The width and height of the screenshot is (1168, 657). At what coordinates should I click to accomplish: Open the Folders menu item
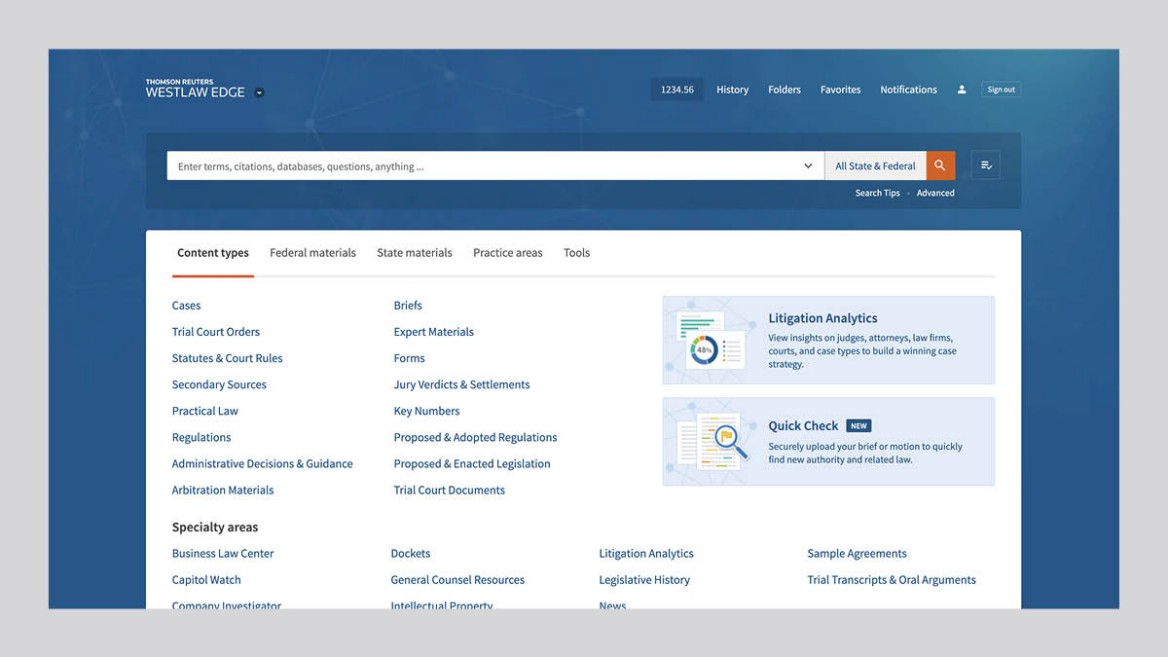click(x=784, y=89)
